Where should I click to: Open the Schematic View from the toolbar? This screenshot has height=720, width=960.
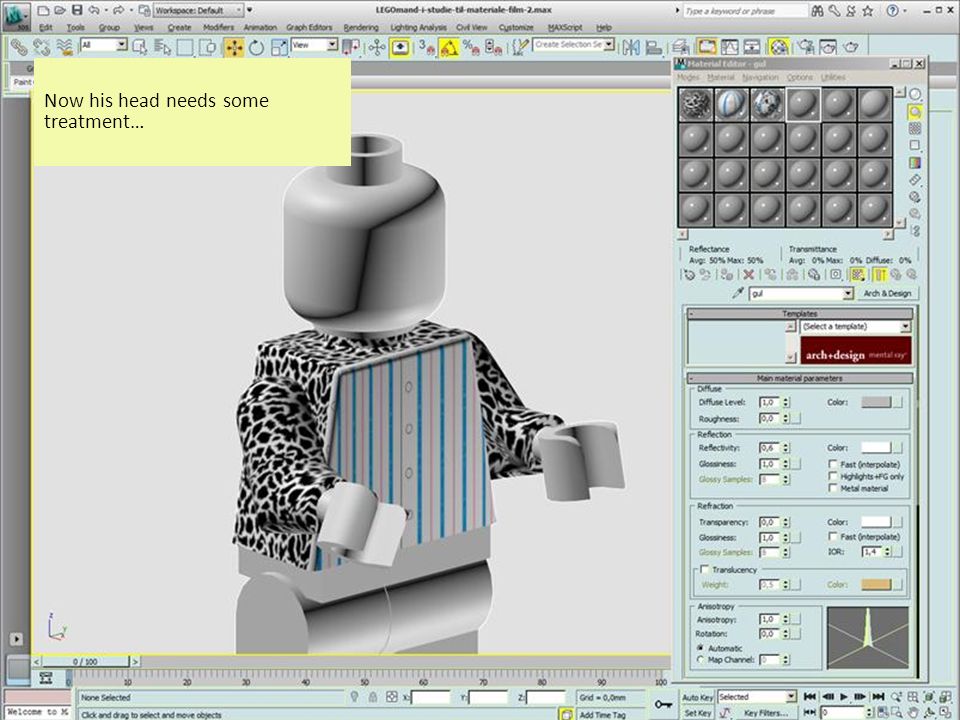(x=752, y=47)
